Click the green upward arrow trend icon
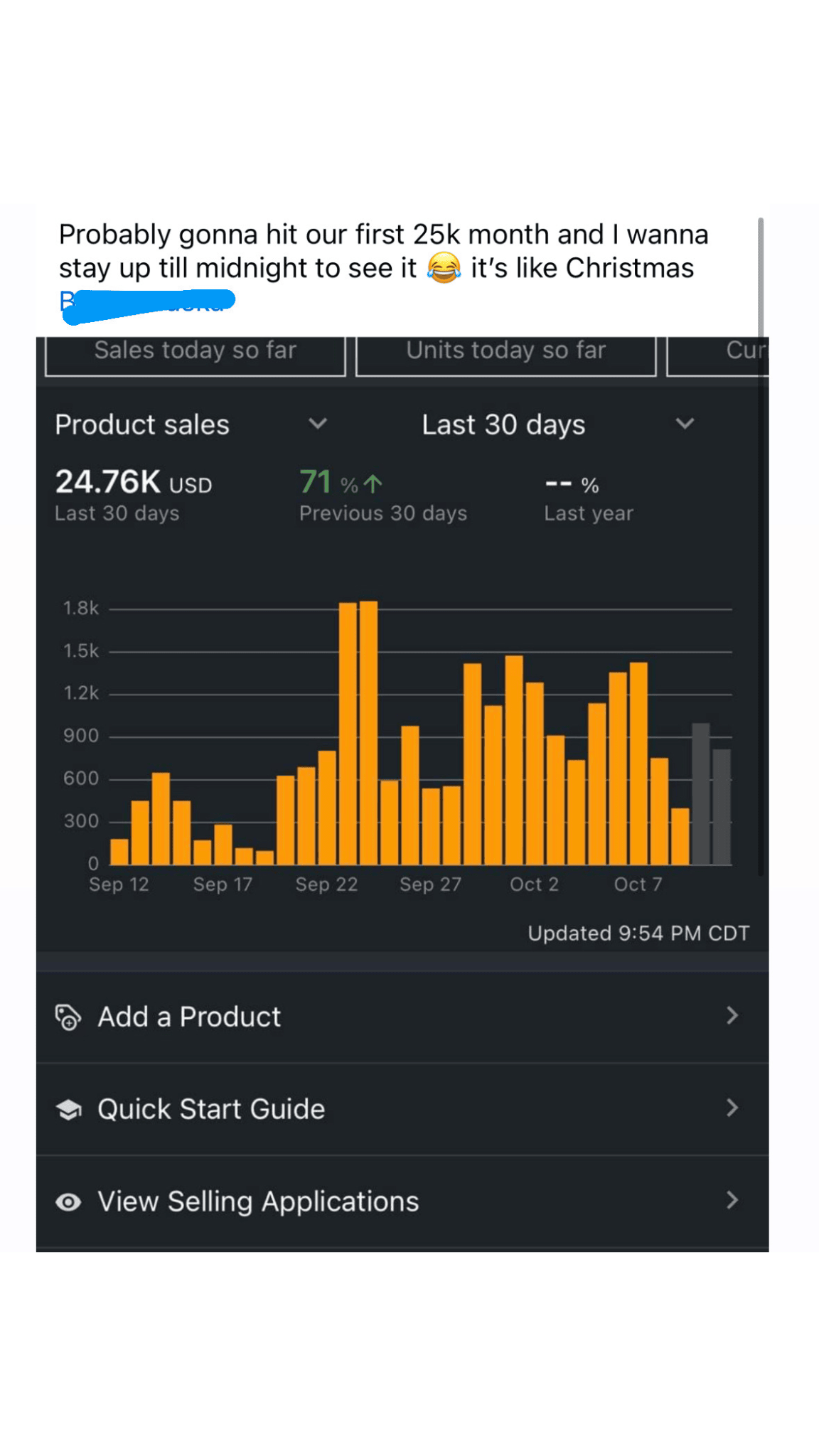The image size is (819, 1456). [373, 484]
